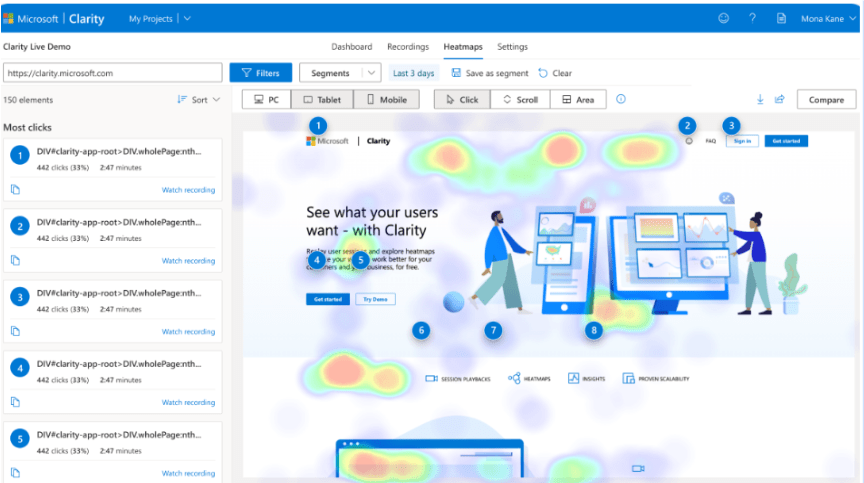Copy selector icon in element 4 card
The image size is (864, 483).
[x=15, y=402]
